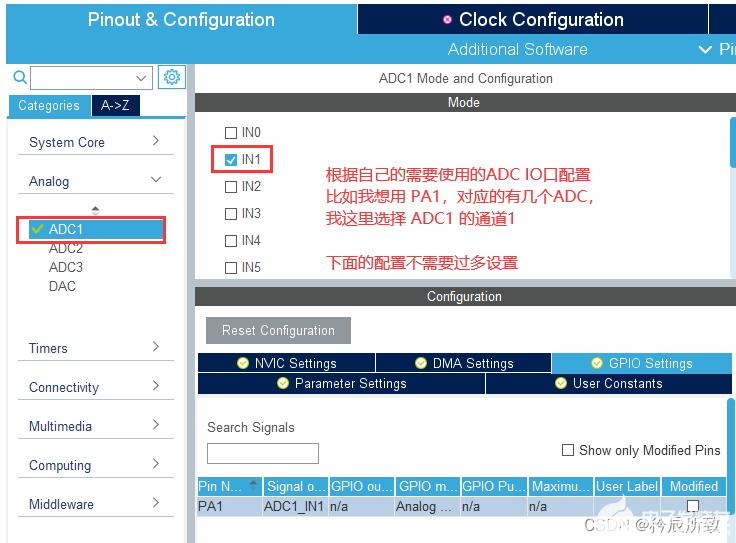Enable the IN3 checkbox
The height and width of the screenshot is (543, 736).
pos(231,214)
